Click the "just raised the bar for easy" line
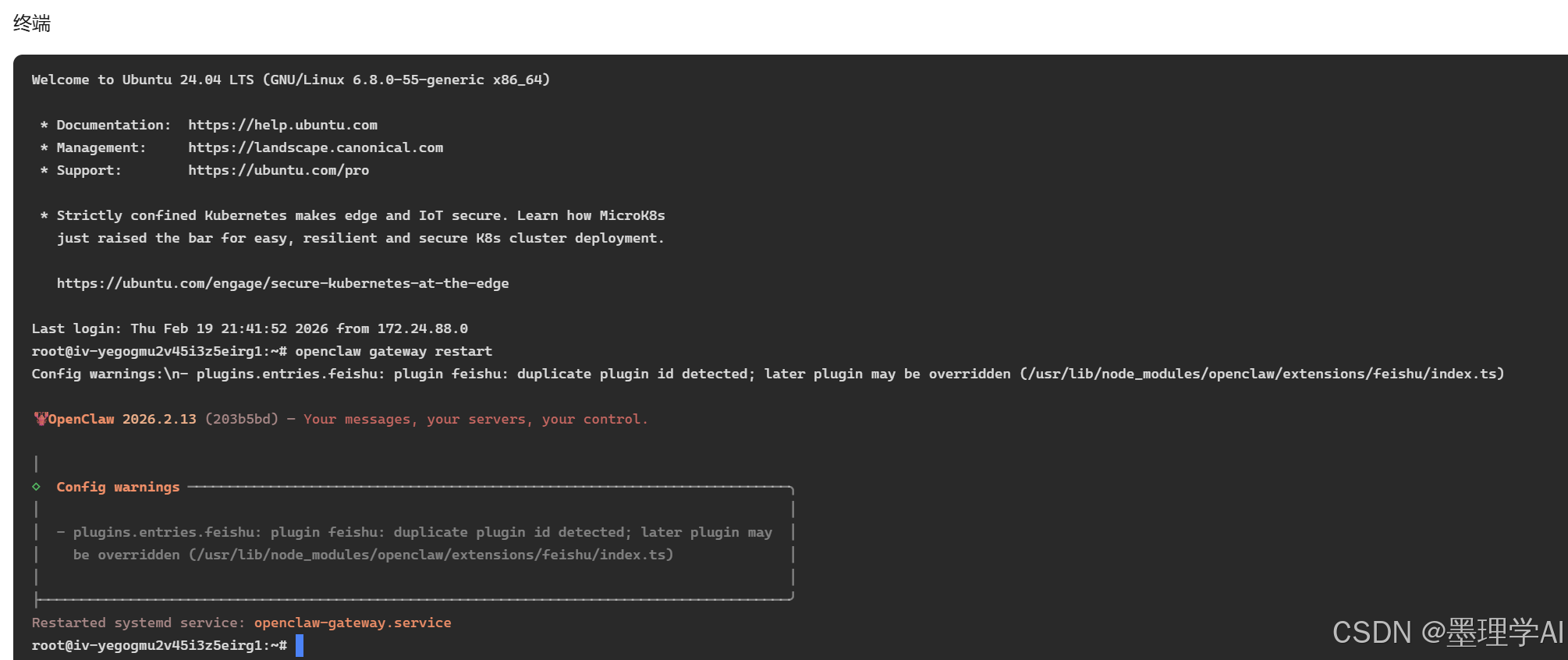Screen dimensions: 1568x660 (x=360, y=238)
